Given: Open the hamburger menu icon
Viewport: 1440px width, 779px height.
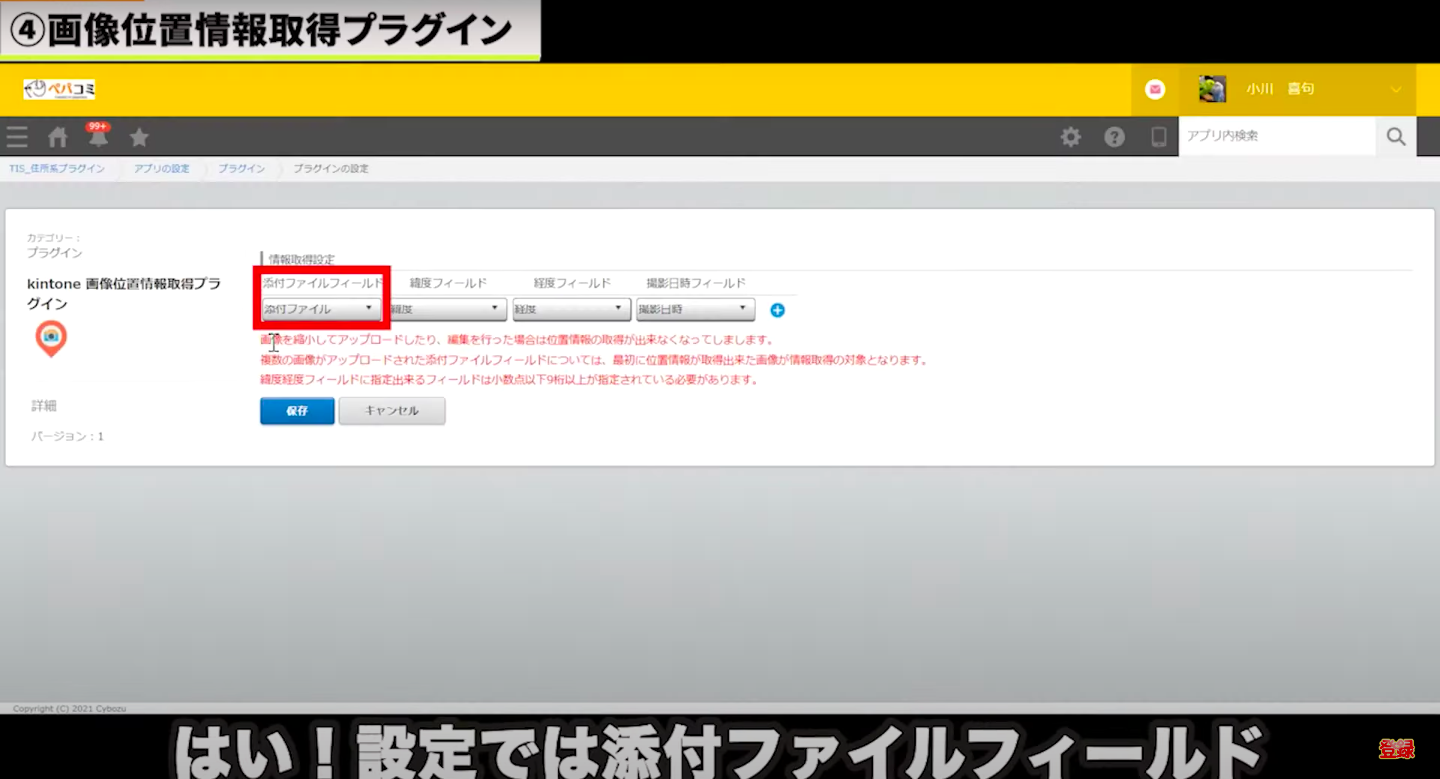Looking at the screenshot, I should (x=17, y=137).
